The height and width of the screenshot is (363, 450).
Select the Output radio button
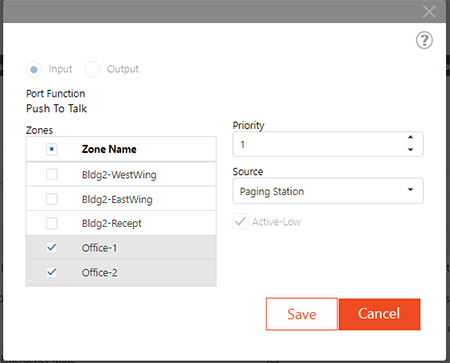(x=92, y=69)
